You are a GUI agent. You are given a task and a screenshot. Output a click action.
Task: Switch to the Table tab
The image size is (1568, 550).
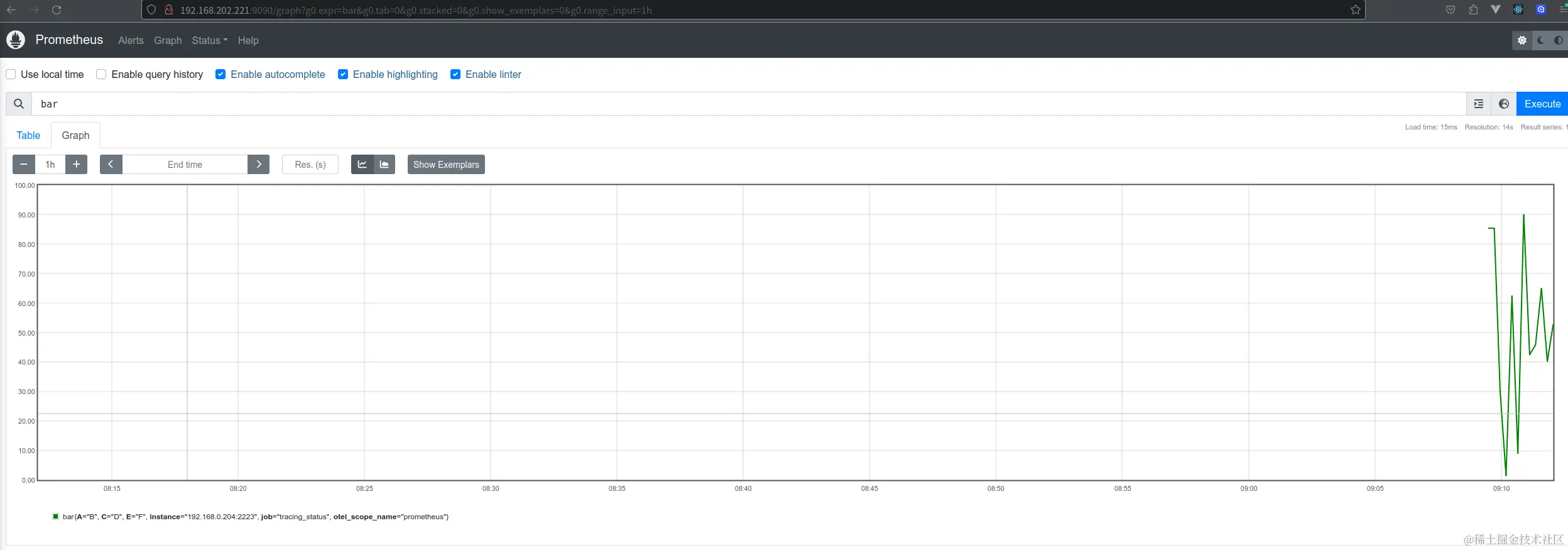pos(28,135)
